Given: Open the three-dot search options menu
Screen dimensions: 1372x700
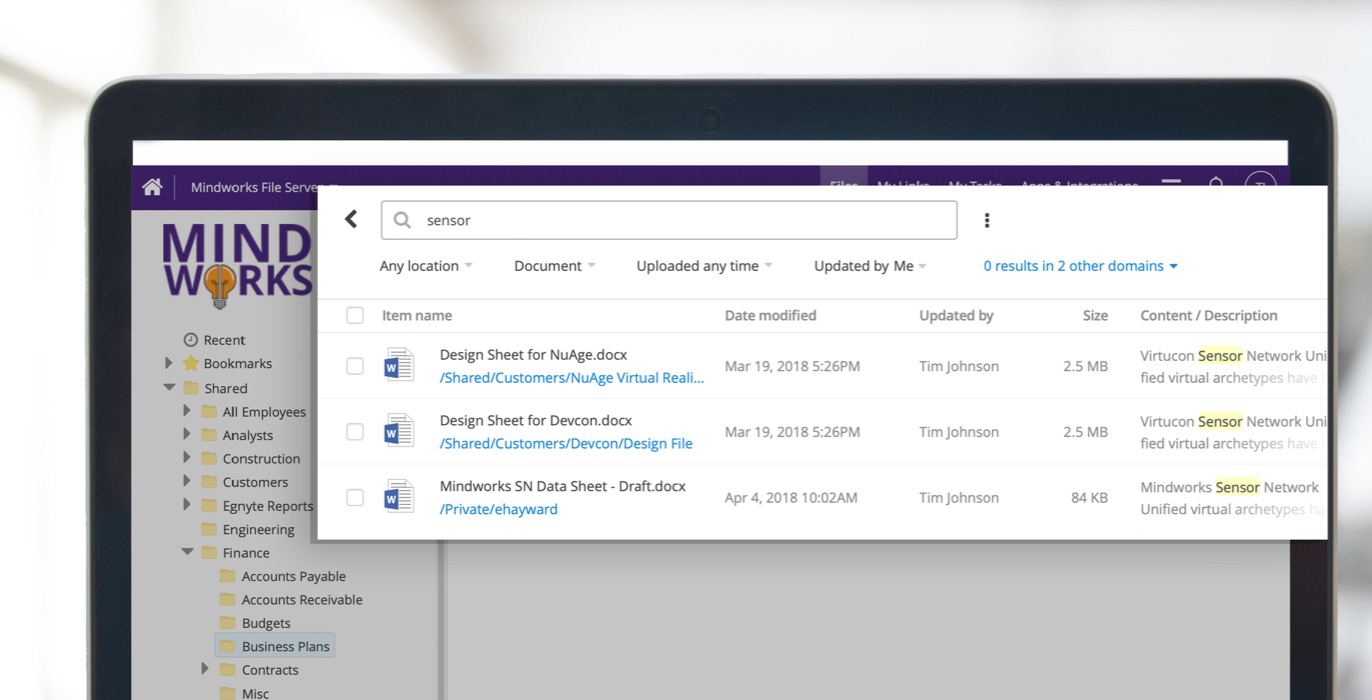Looking at the screenshot, I should [x=986, y=220].
